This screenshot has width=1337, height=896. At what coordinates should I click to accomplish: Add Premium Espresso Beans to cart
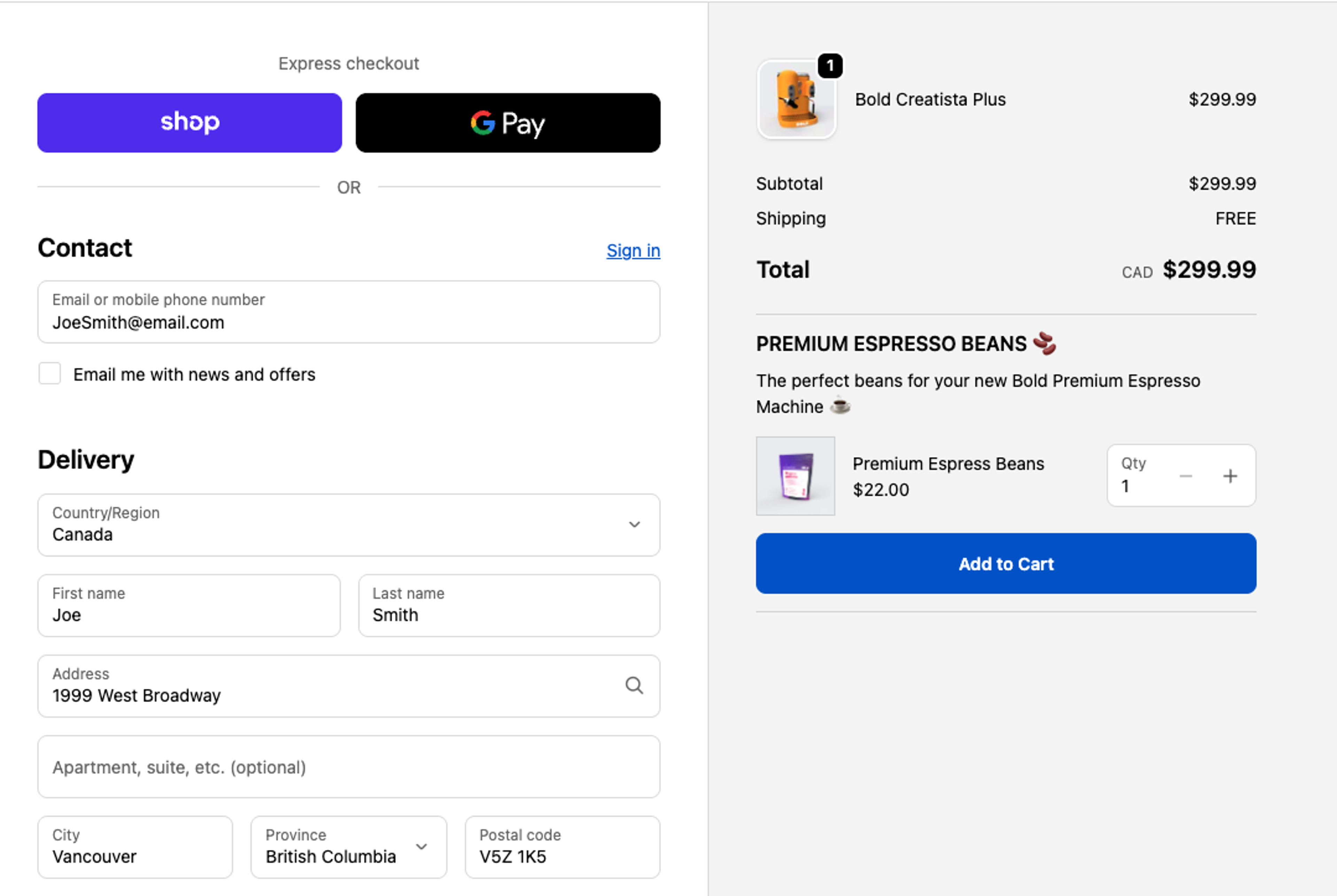point(1006,563)
